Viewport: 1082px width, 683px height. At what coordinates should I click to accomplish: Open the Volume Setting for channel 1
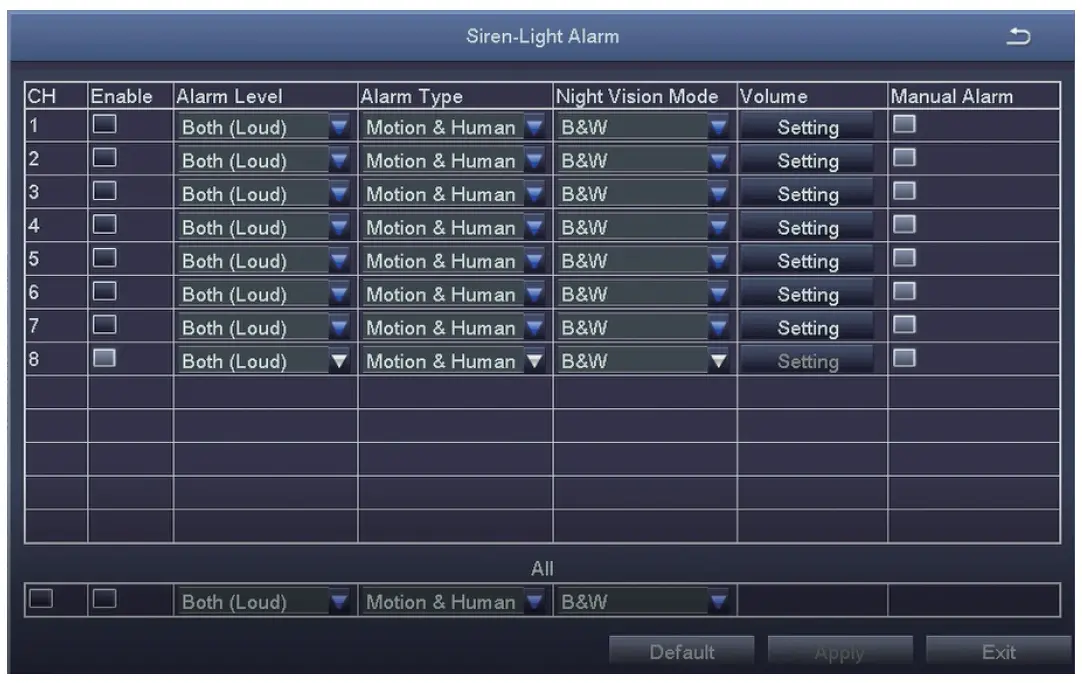tap(808, 127)
